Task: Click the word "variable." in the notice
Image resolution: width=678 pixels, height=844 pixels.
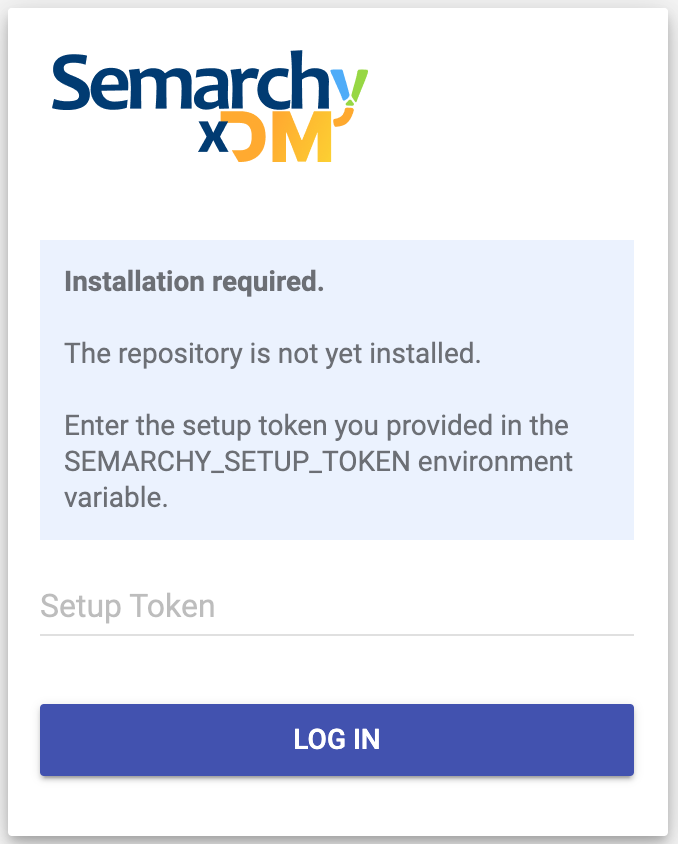Action: click(x=115, y=498)
